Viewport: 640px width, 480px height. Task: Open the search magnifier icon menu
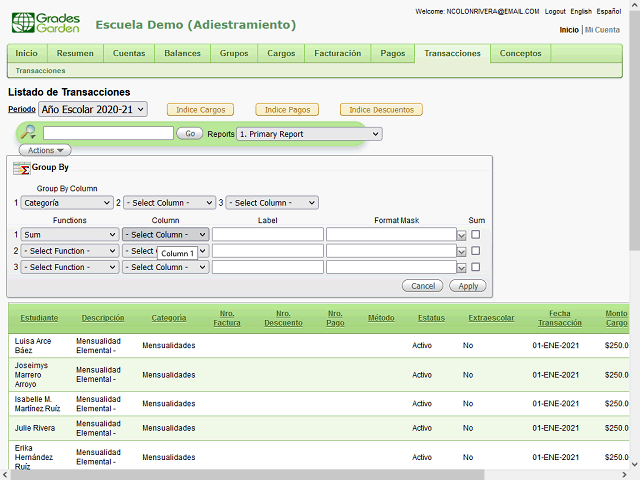[29, 132]
